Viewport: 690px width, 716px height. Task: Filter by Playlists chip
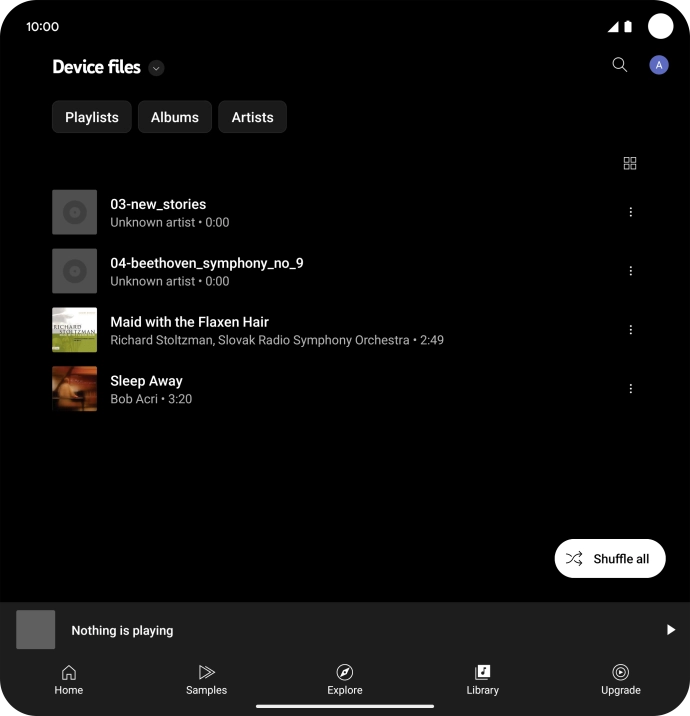[92, 117]
